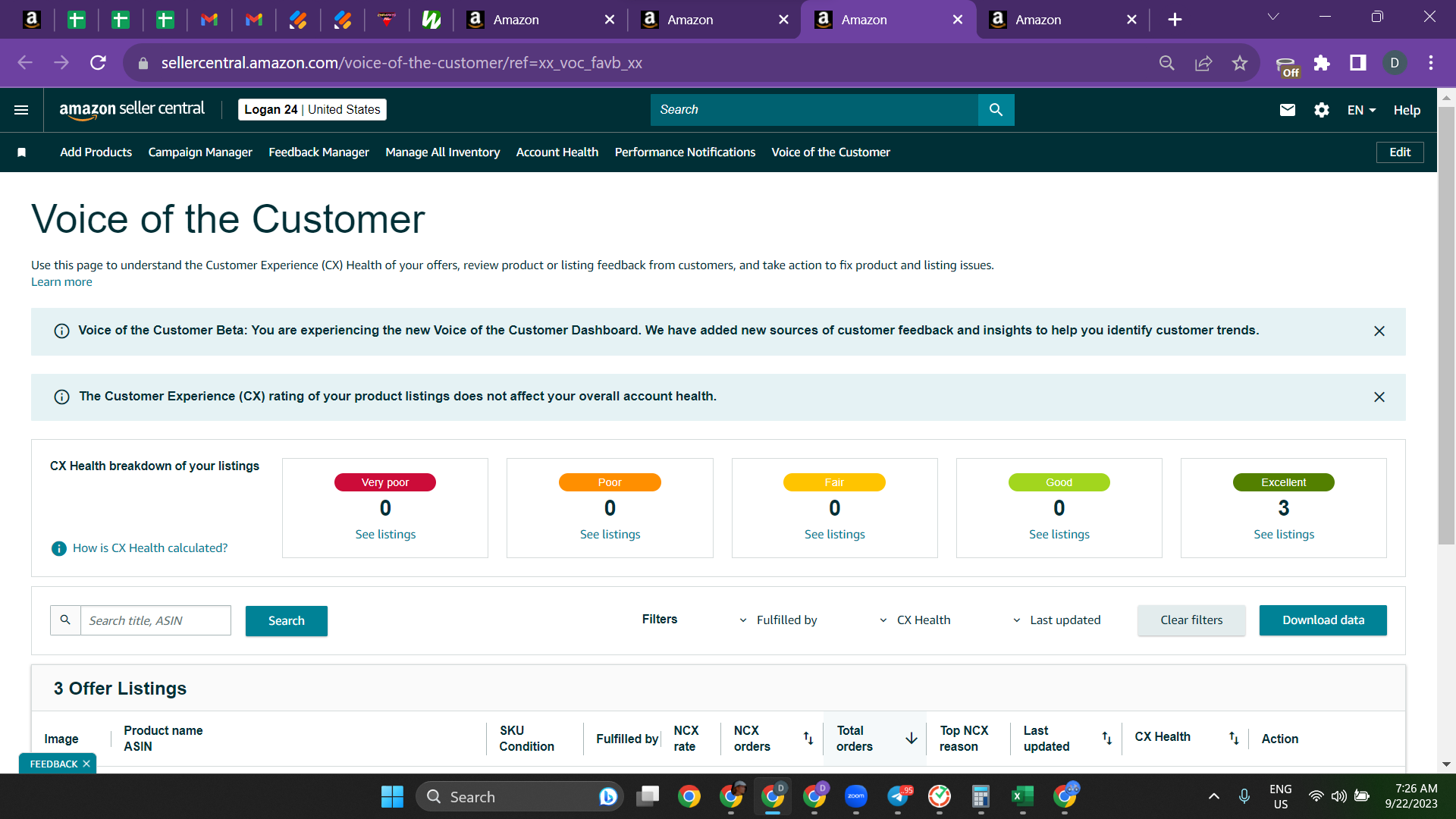Open the browser tab search chevron

click(1273, 17)
